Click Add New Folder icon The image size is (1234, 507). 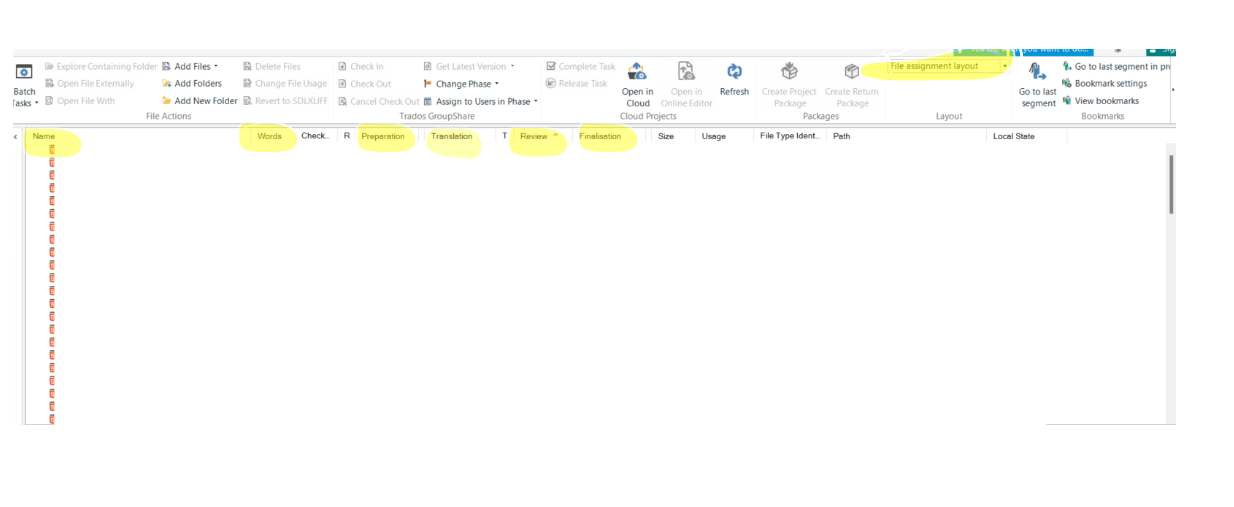click(166, 101)
